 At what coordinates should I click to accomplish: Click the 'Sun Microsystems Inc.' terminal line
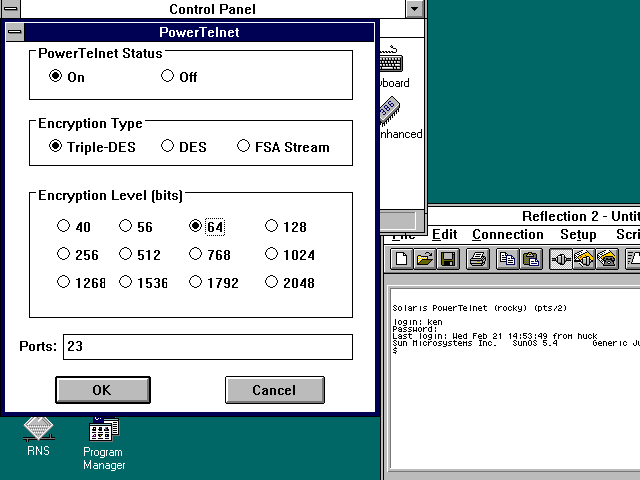click(x=516, y=343)
